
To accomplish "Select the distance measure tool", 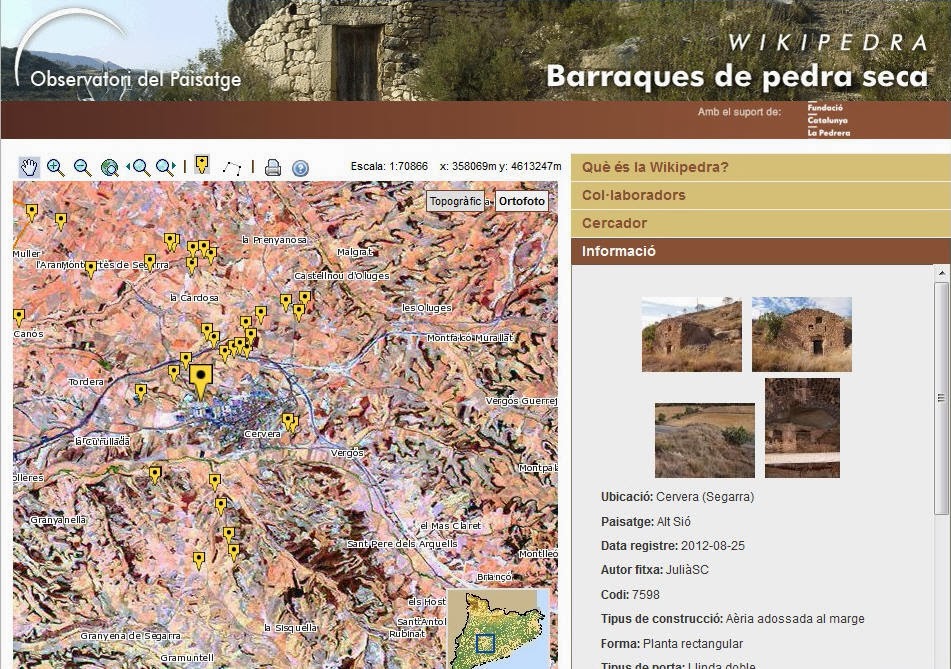I will coord(231,167).
